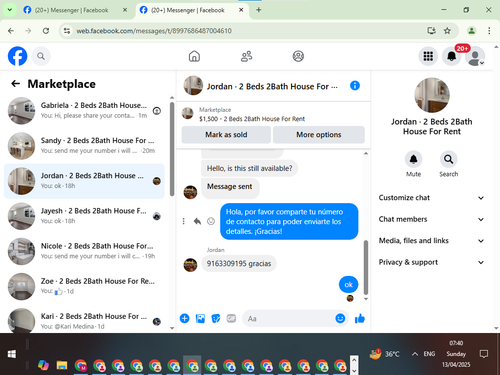Click the conversations list scrollbar
This screenshot has height=375, width=500.
tap(172, 149)
